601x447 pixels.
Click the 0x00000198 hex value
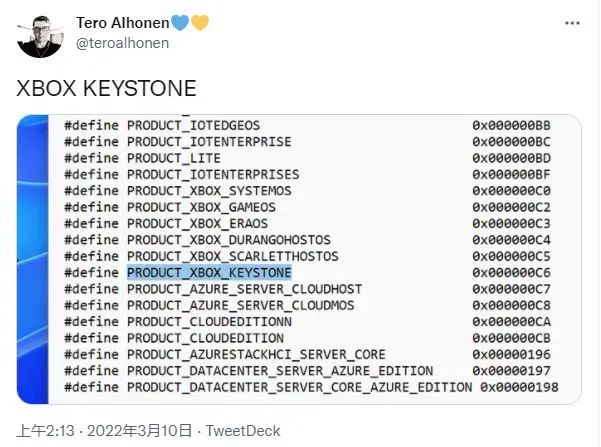click(519, 387)
